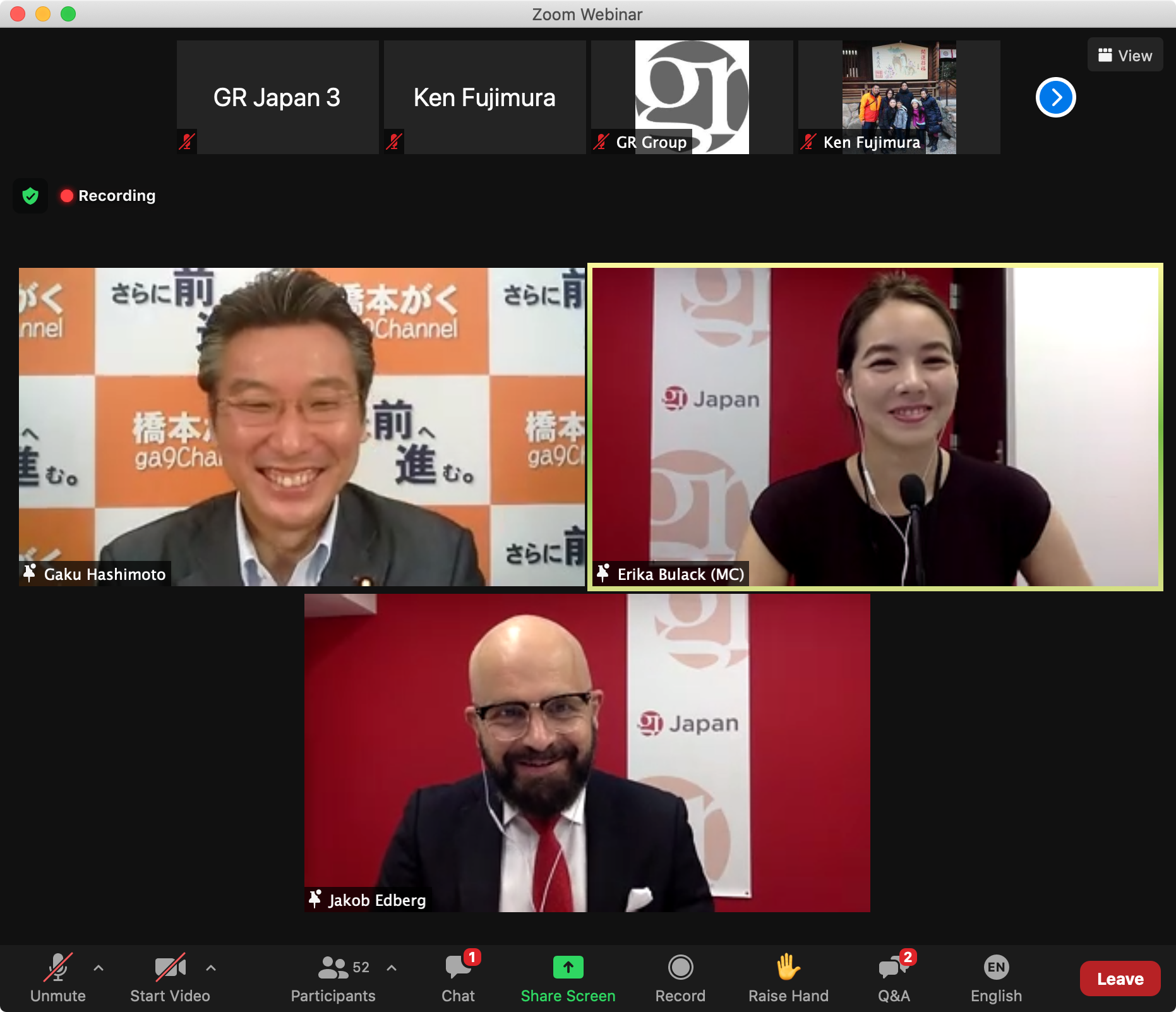
Task: Leave the webinar
Action: pos(1120,979)
